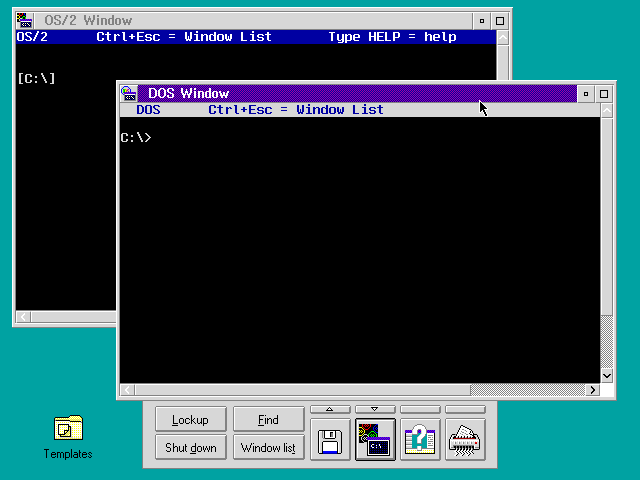Launch the command prompts window icon in the LaunchPad
The height and width of the screenshot is (480, 640).
[x=375, y=440]
